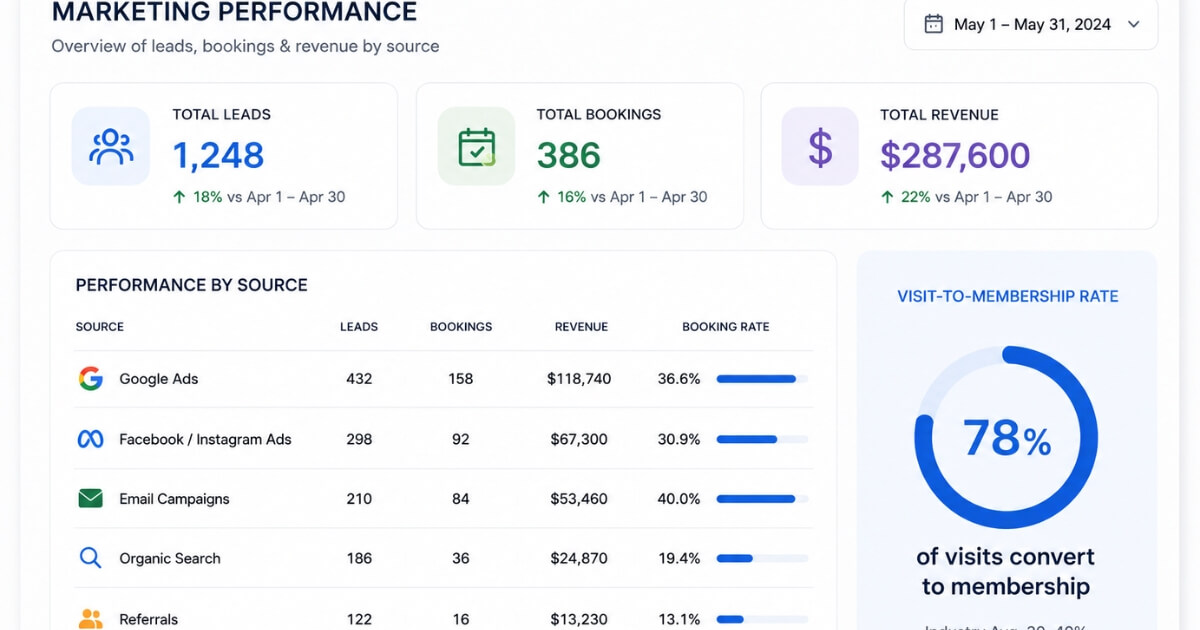1200x630 pixels.
Task: Sort by the Booking Rate column header
Action: 726,327
